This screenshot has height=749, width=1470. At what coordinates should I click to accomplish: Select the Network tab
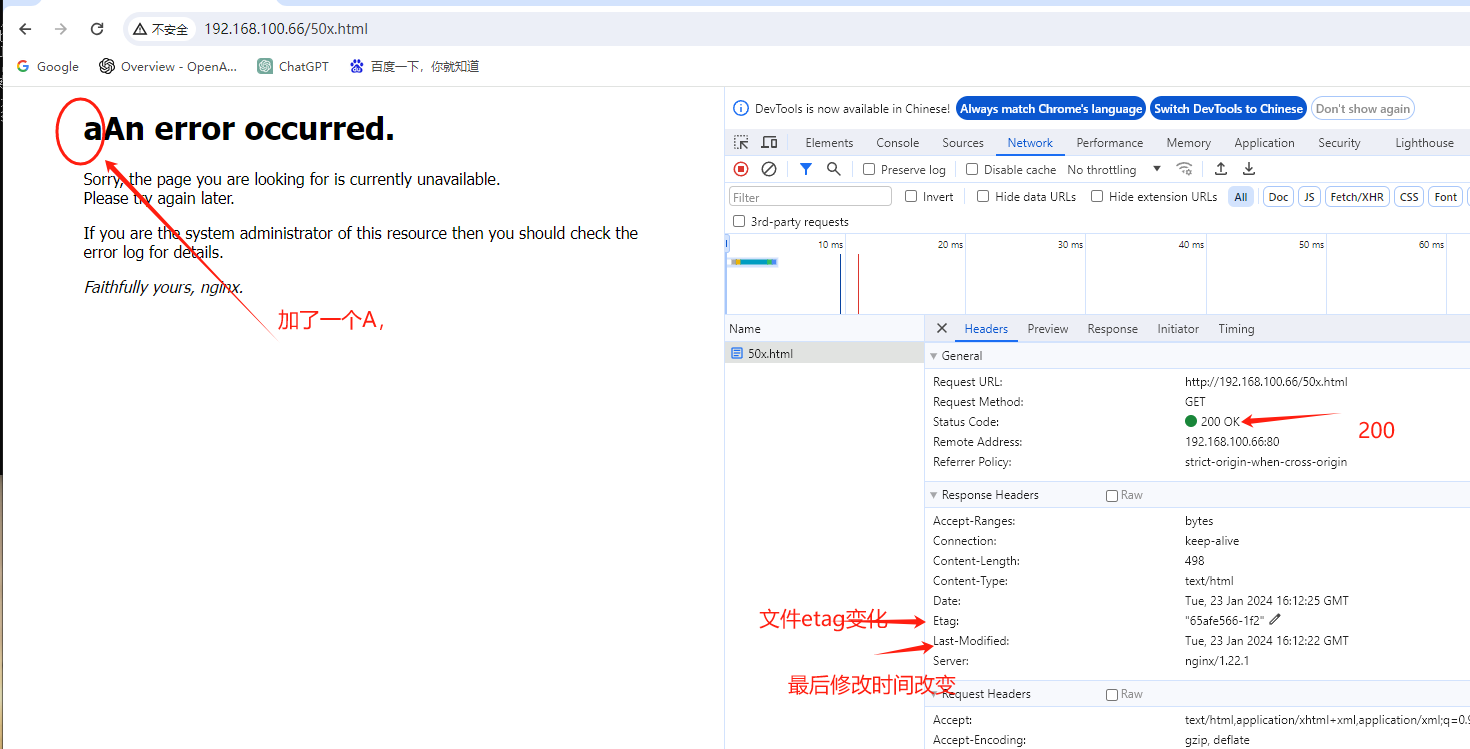pyautogui.click(x=1030, y=143)
